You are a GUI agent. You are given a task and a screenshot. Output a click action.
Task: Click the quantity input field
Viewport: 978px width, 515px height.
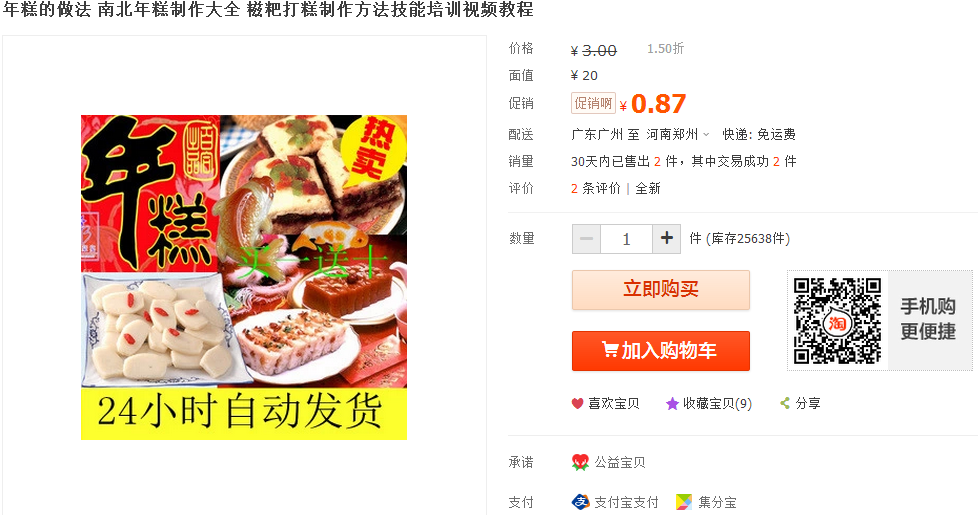point(626,239)
